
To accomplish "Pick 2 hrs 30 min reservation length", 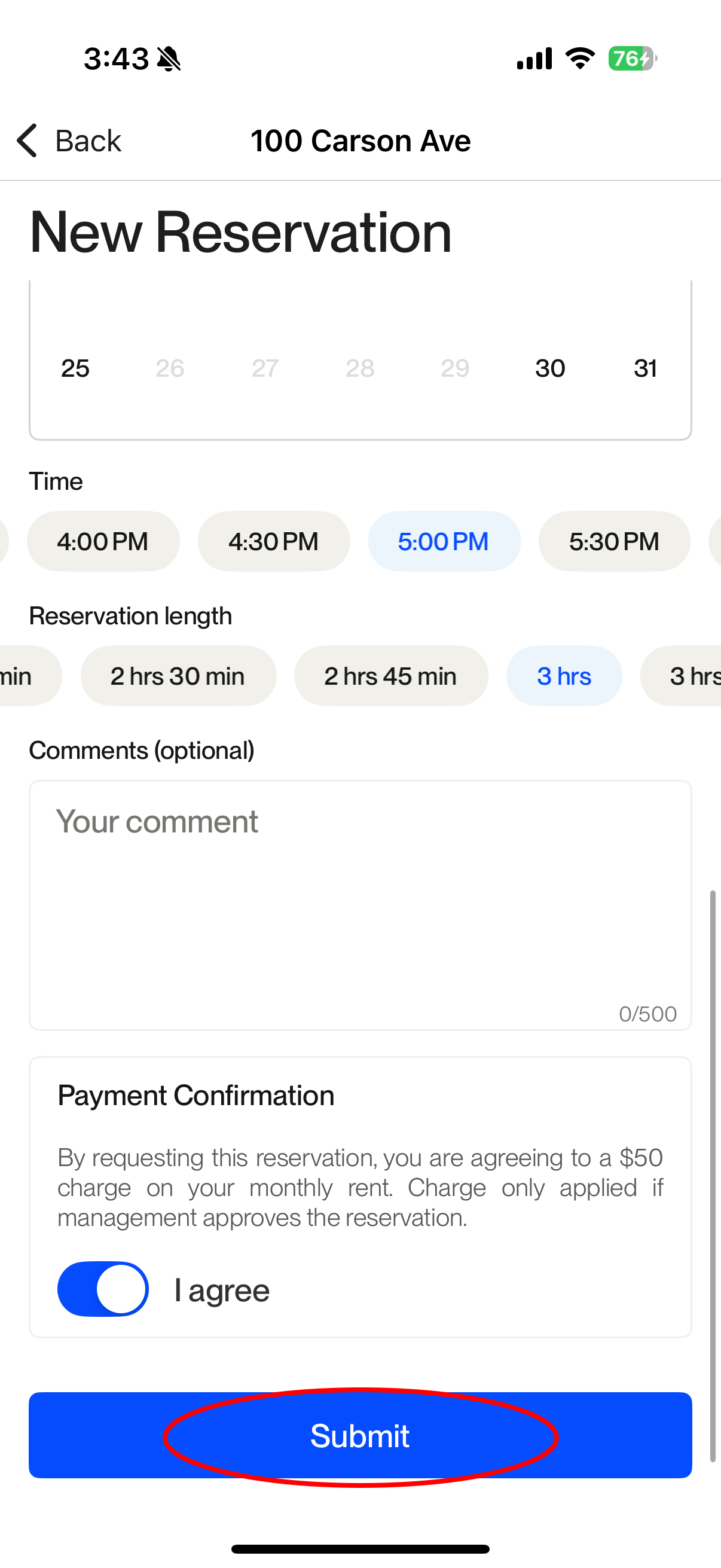I will click(x=178, y=676).
